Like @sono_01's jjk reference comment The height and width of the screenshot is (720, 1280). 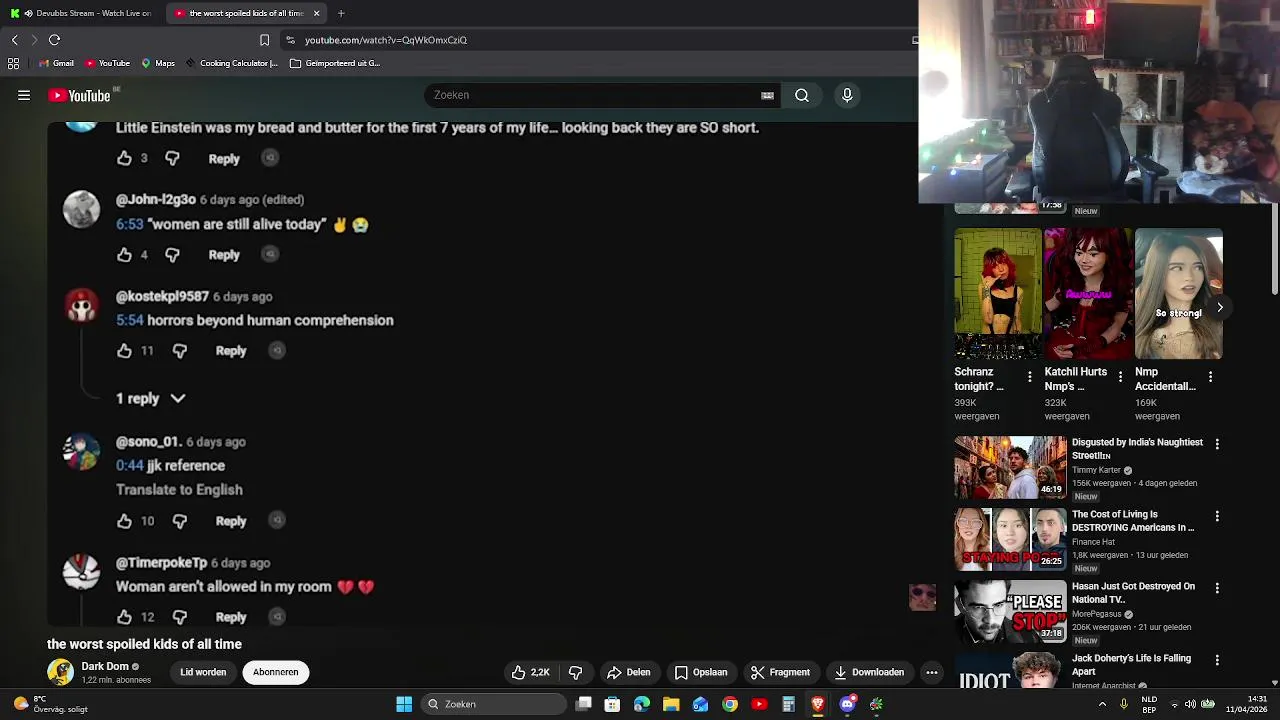(124, 521)
